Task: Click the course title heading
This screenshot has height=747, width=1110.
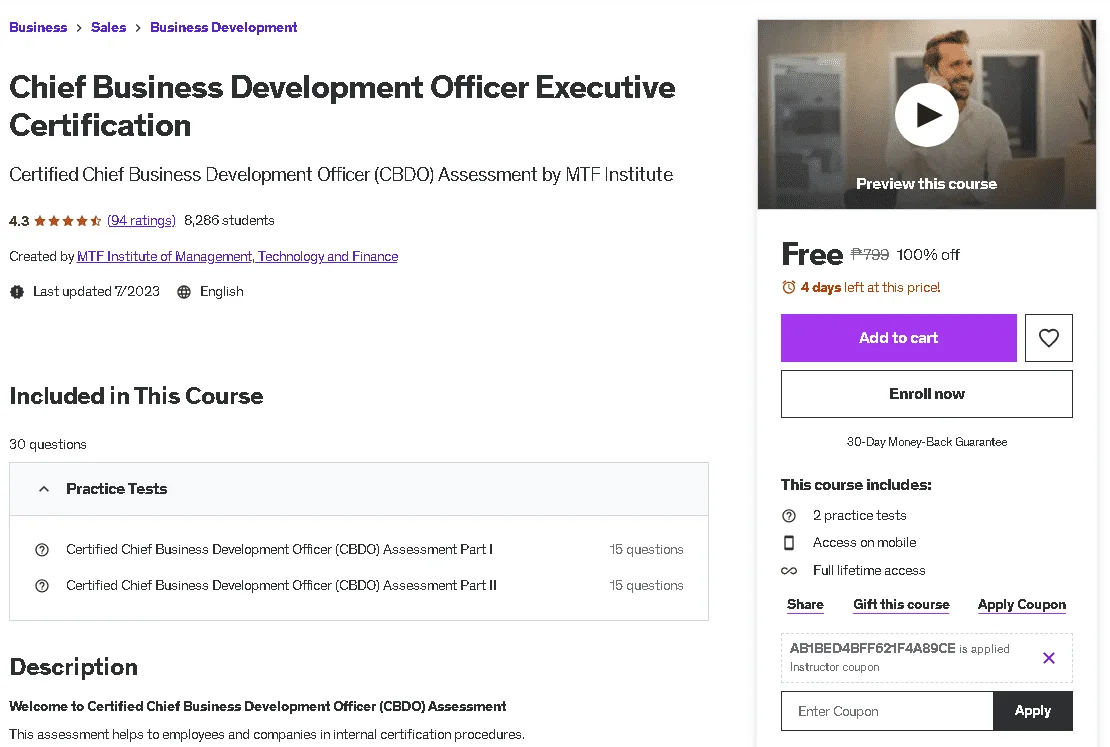Action: point(342,106)
